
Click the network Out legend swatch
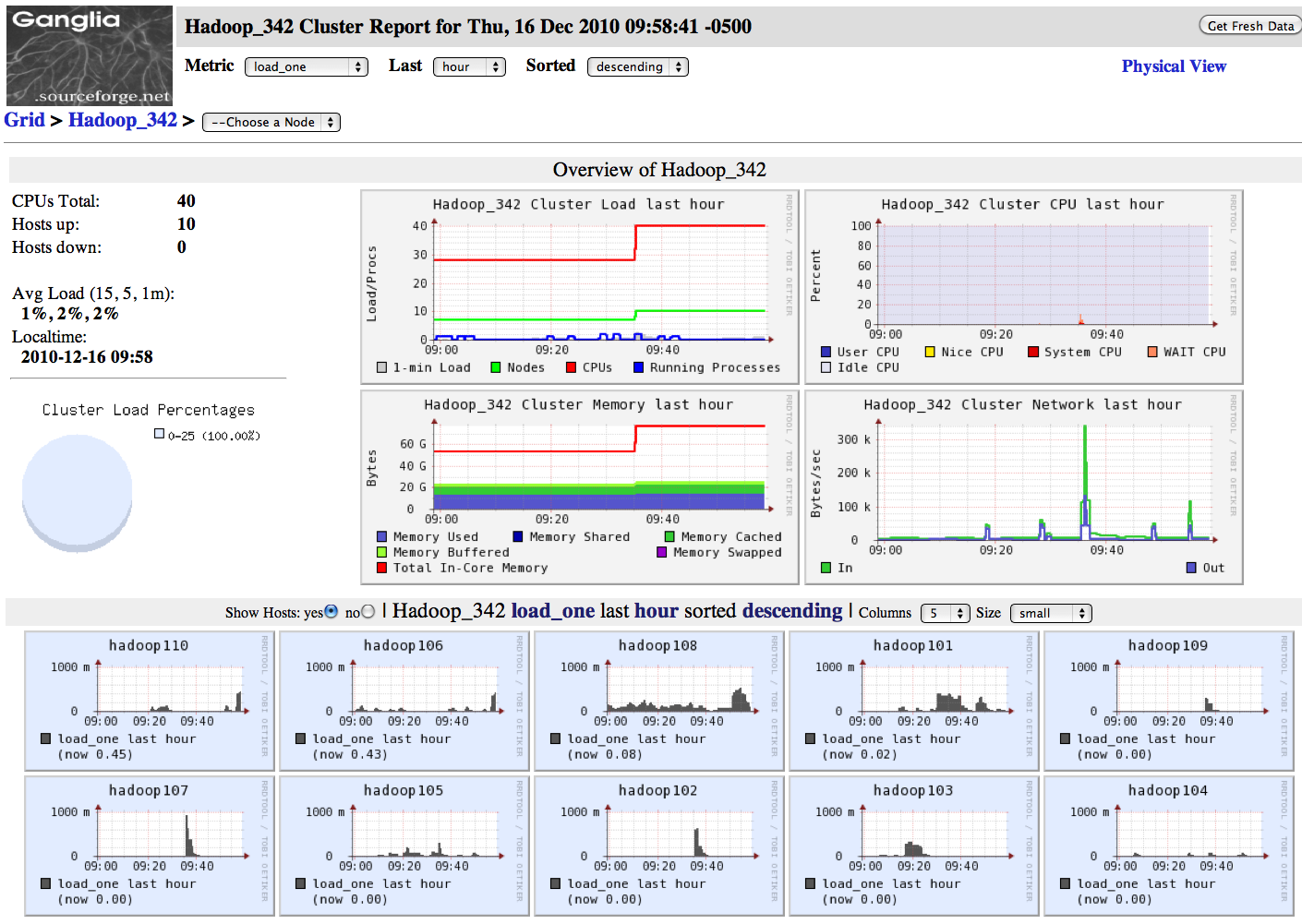[1192, 568]
